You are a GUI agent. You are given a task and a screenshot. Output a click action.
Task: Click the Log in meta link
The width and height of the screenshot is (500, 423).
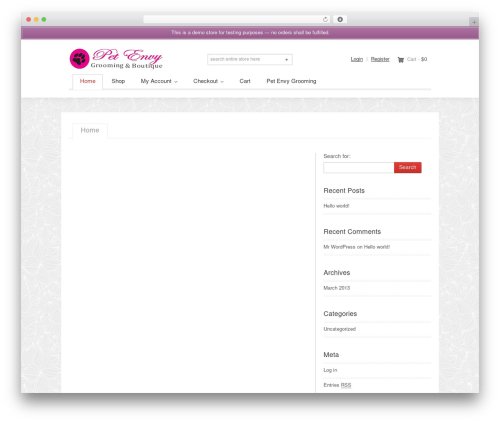[330, 370]
